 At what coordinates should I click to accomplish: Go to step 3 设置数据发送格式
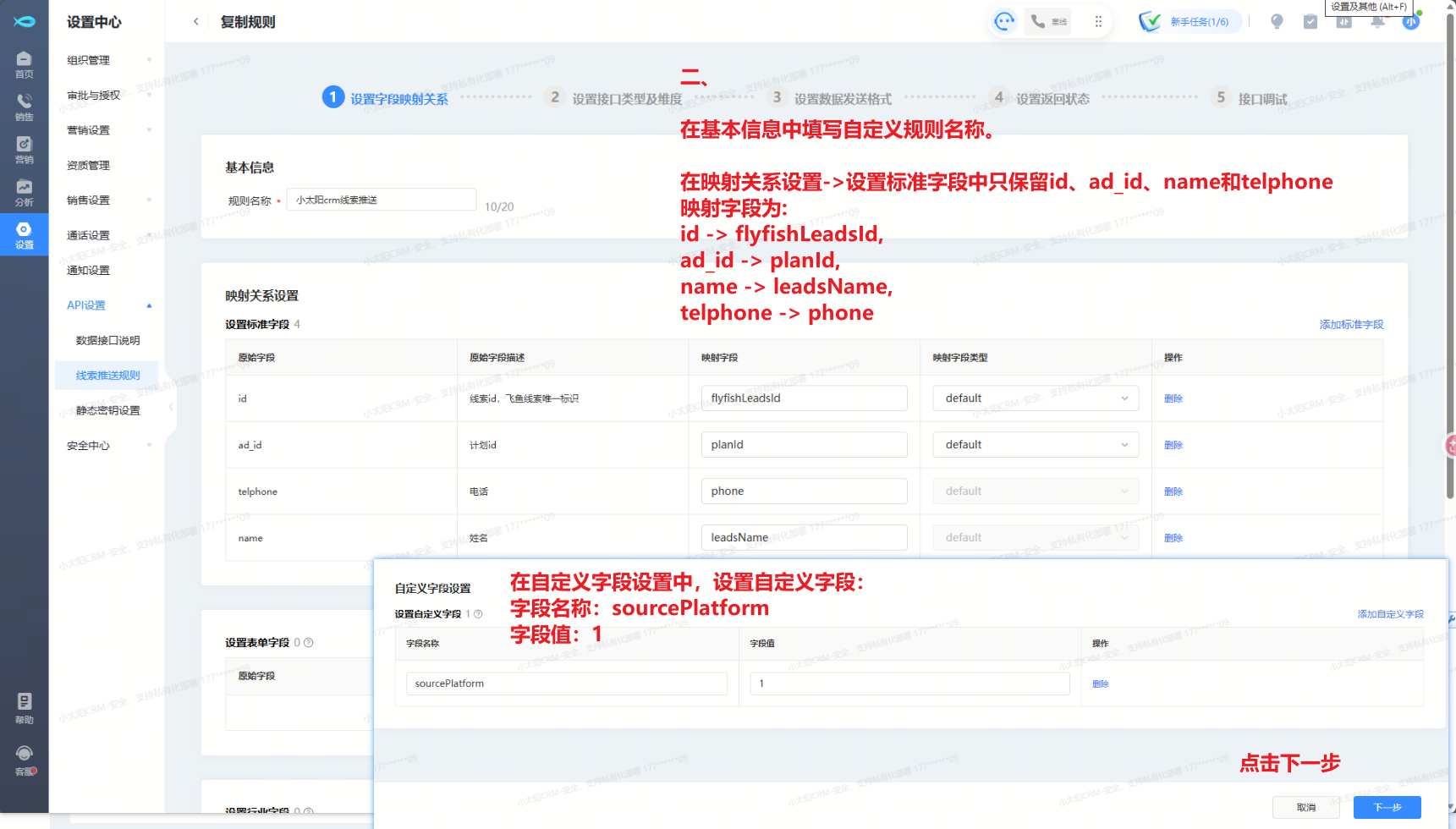[830, 98]
